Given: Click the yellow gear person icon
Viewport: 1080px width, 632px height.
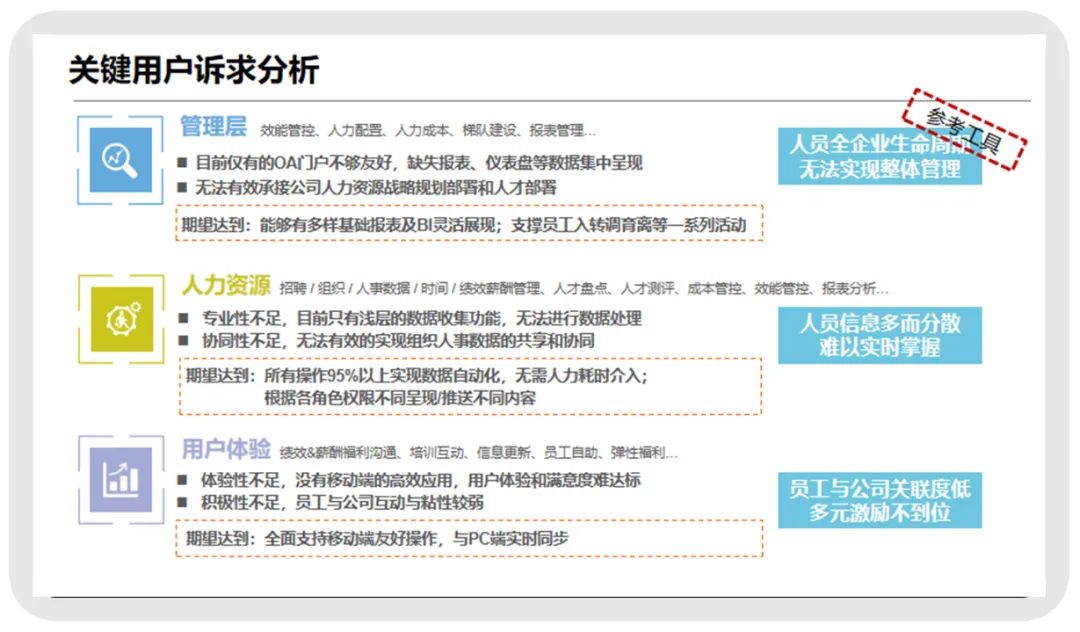Looking at the screenshot, I should coord(122,319).
